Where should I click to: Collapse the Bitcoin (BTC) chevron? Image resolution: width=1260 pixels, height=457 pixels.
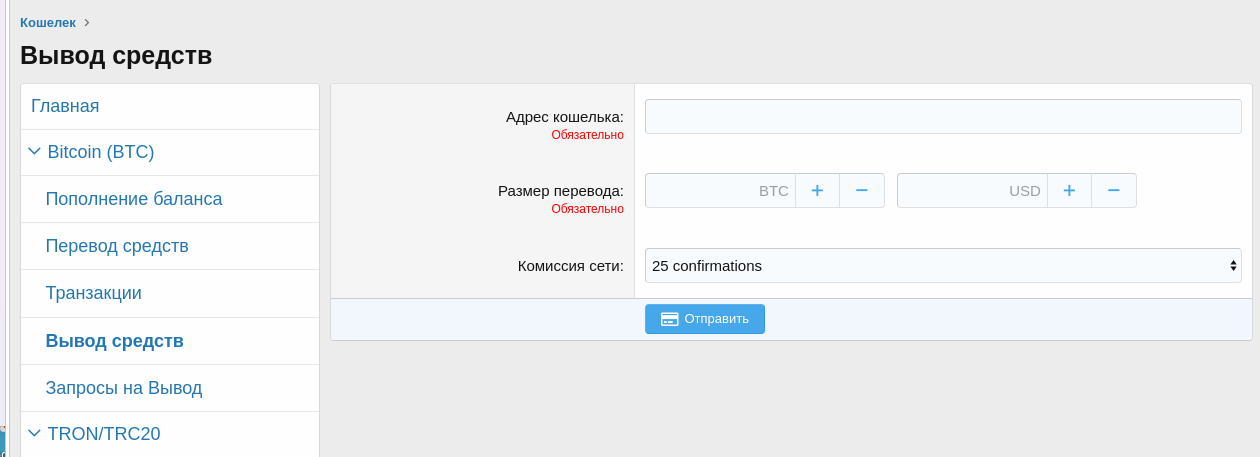34,152
